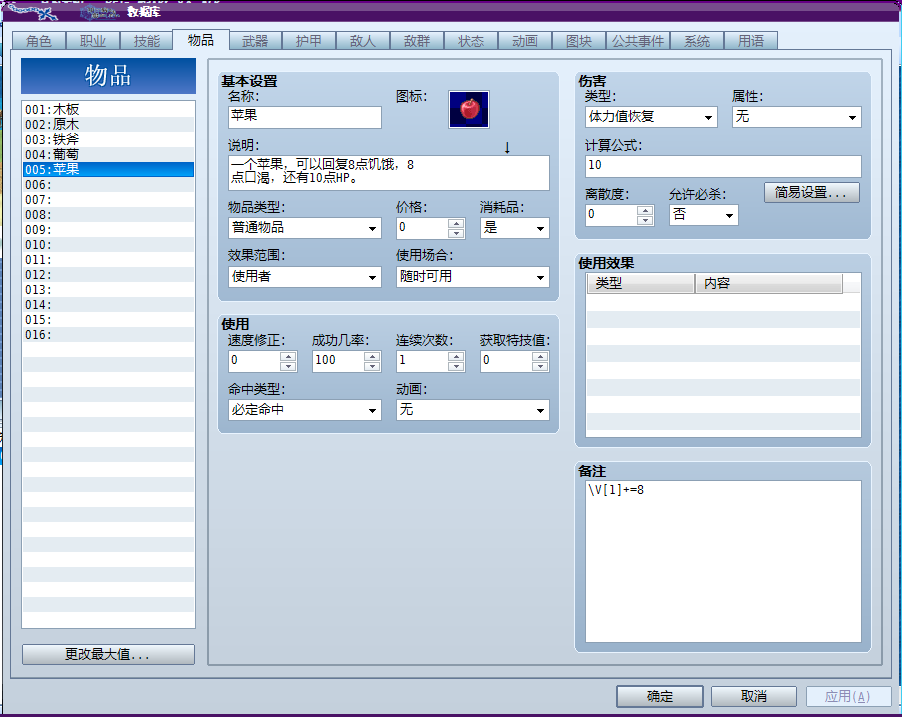Open the 技能 tab

tap(147, 41)
